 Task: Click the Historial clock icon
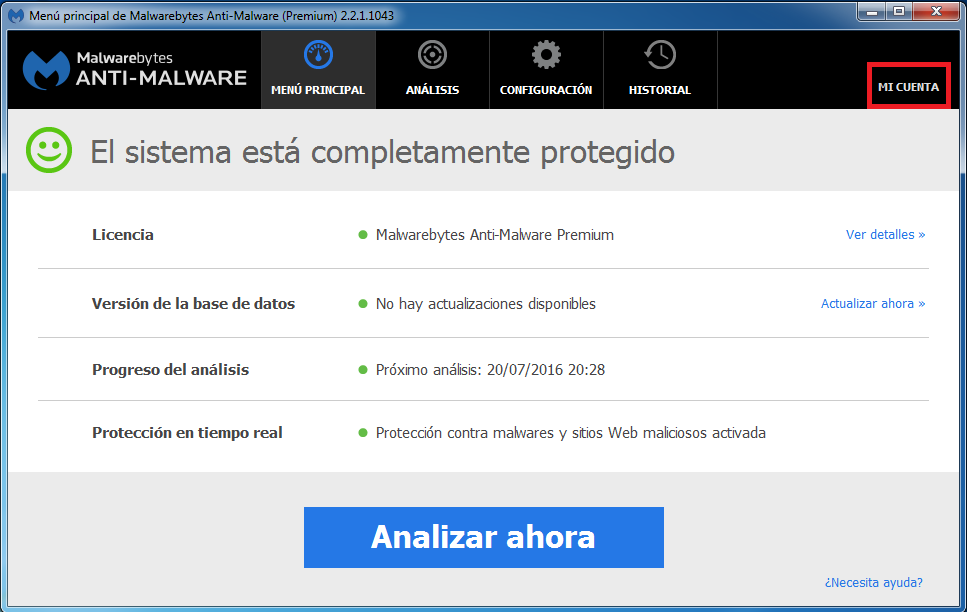pos(660,56)
